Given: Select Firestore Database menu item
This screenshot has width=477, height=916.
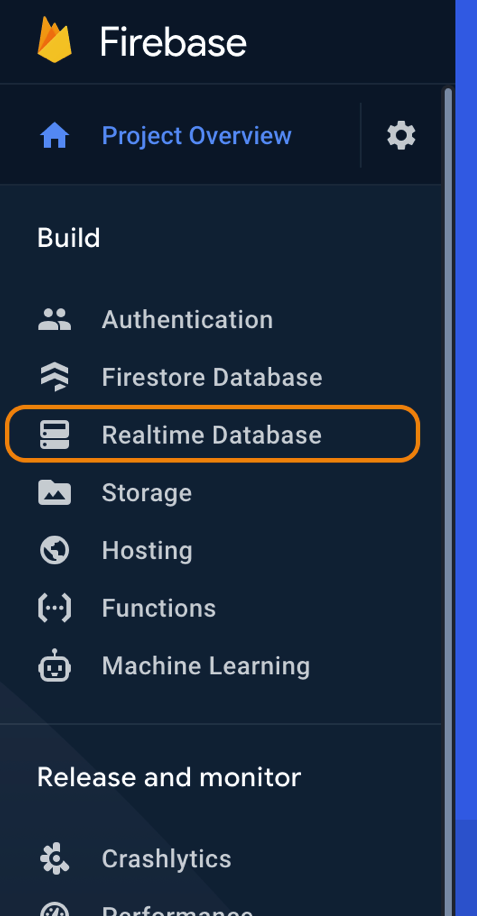Looking at the screenshot, I should pos(212,377).
